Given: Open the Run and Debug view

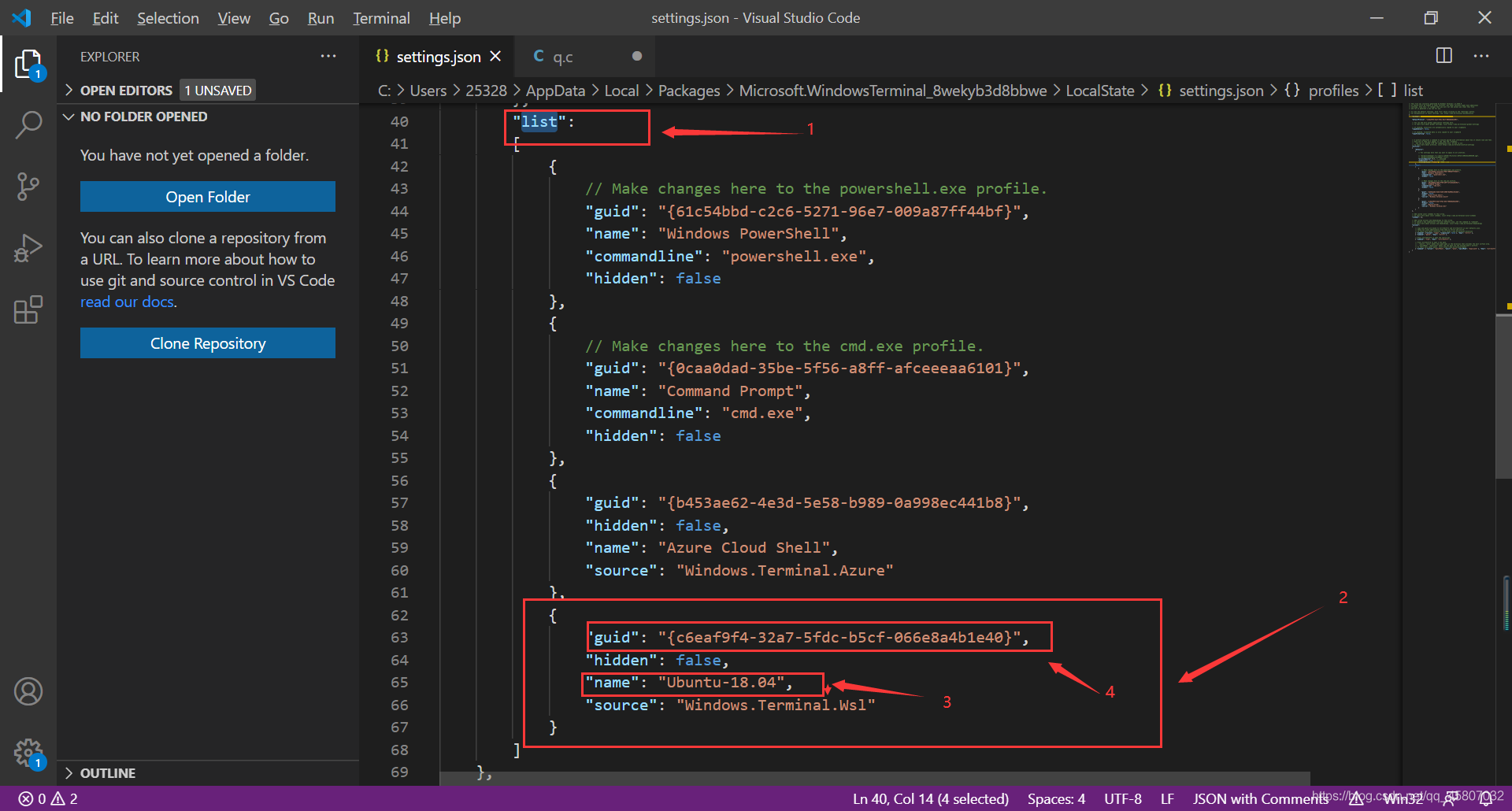Looking at the screenshot, I should (28, 248).
